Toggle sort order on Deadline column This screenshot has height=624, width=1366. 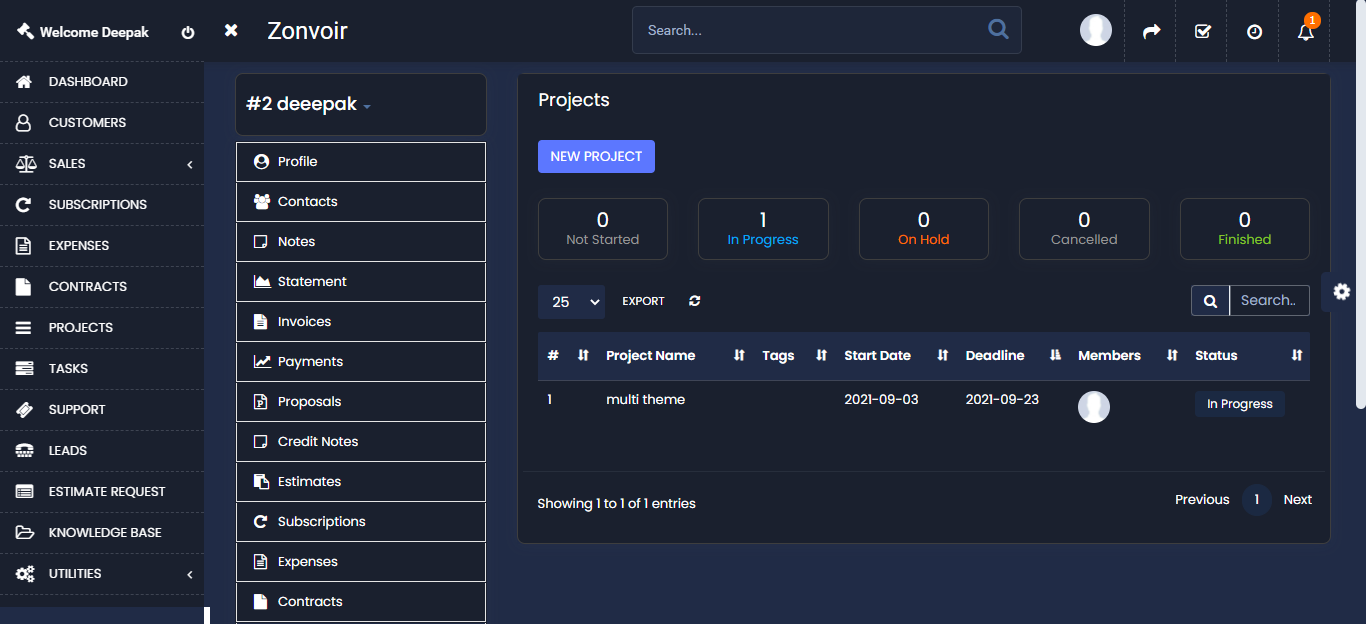1055,356
